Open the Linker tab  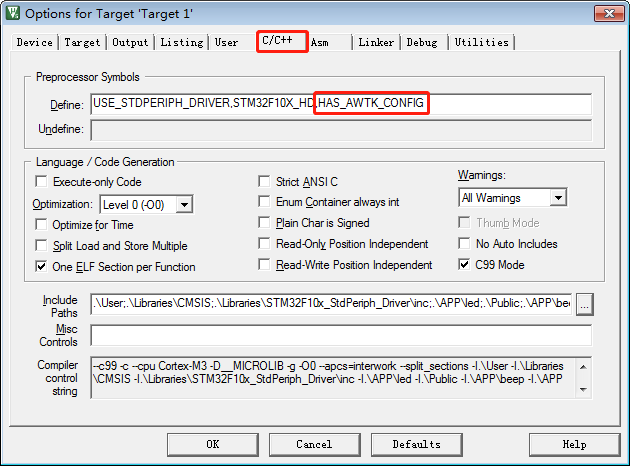pyautogui.click(x=376, y=42)
